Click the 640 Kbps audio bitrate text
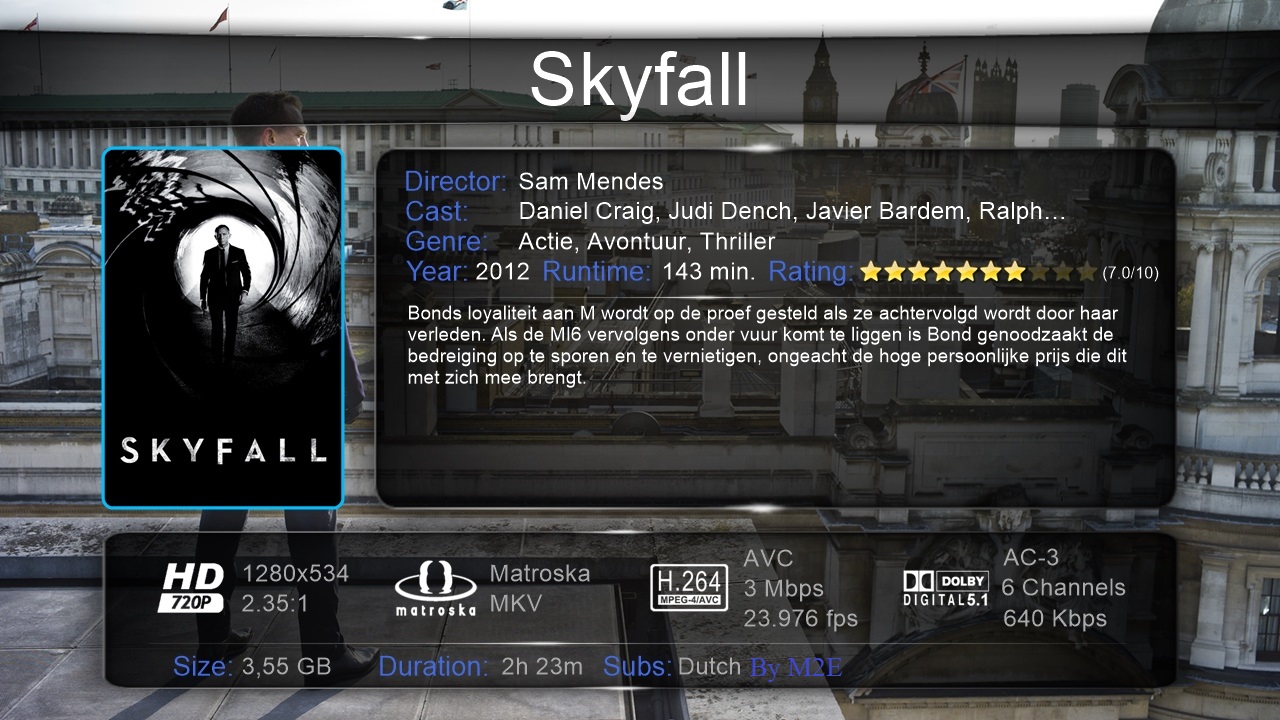The image size is (1280, 720). 1055,618
